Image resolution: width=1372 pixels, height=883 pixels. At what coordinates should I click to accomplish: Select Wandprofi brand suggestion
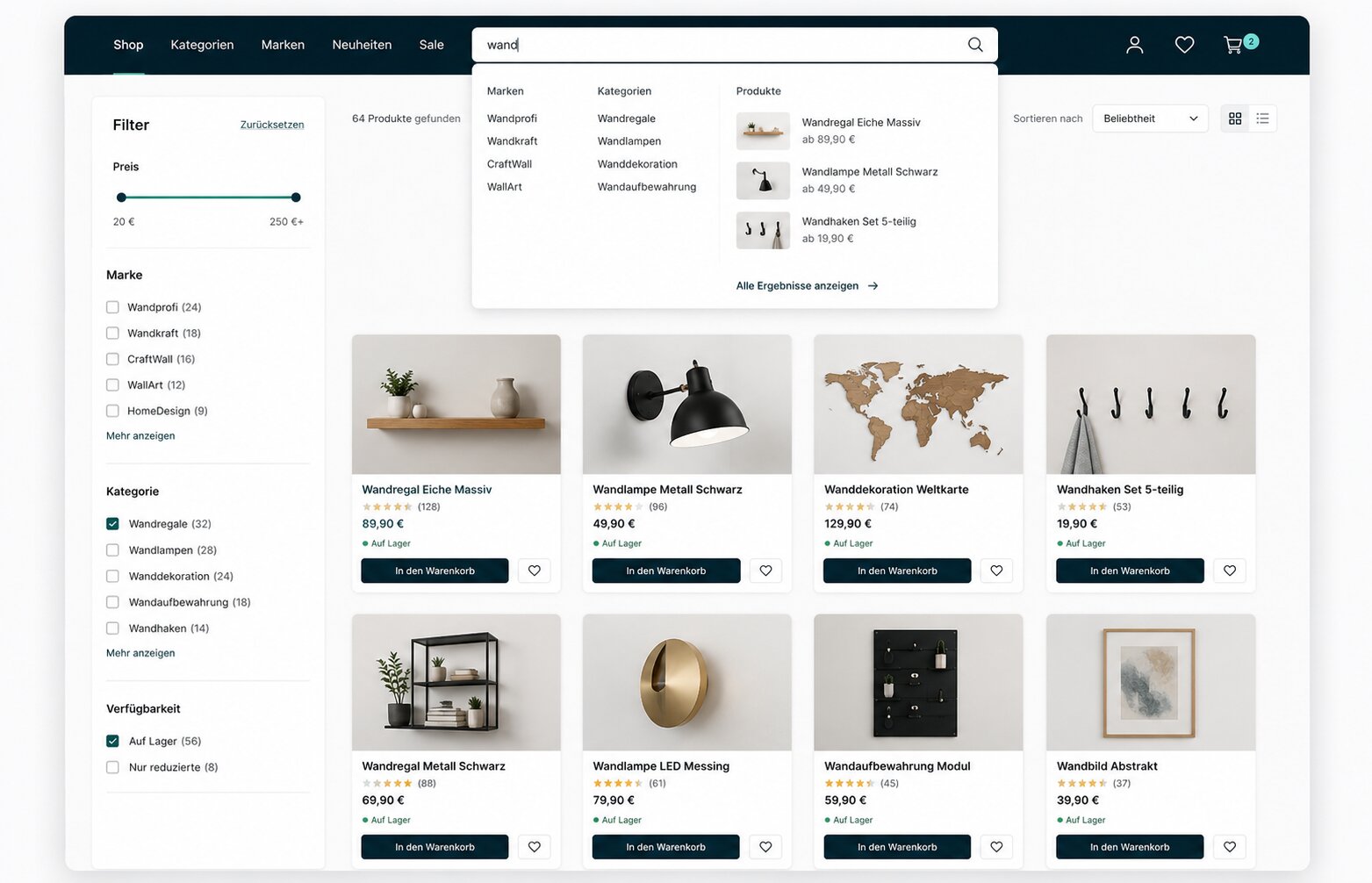coord(512,118)
